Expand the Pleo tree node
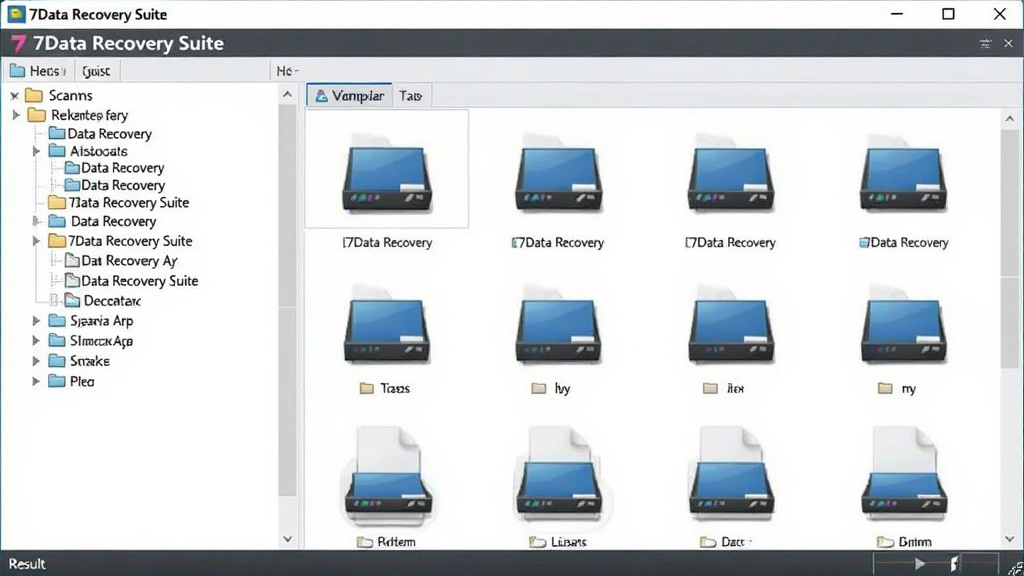The width and height of the screenshot is (1024, 576). click(x=37, y=381)
